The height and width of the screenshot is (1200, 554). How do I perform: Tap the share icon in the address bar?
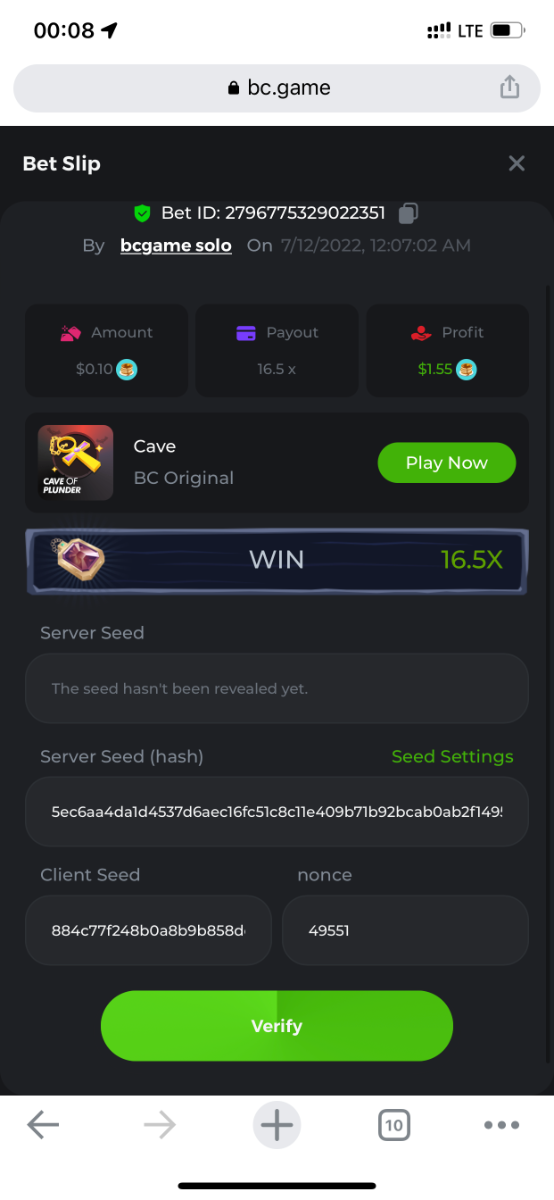click(510, 87)
